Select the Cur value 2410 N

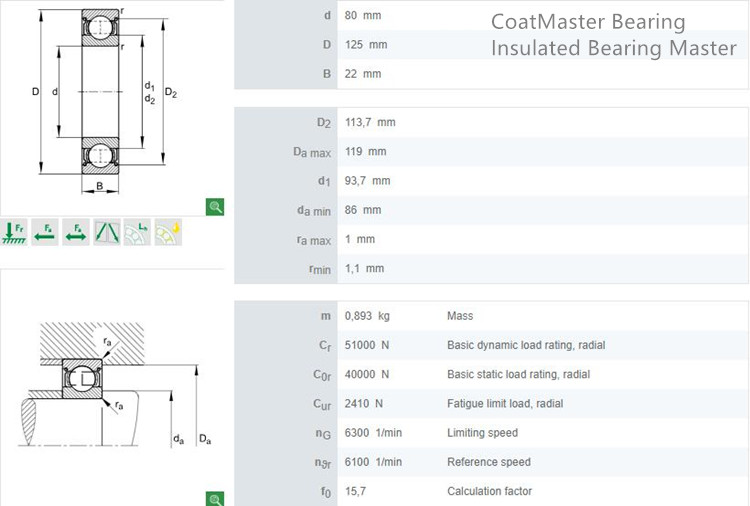click(x=364, y=403)
